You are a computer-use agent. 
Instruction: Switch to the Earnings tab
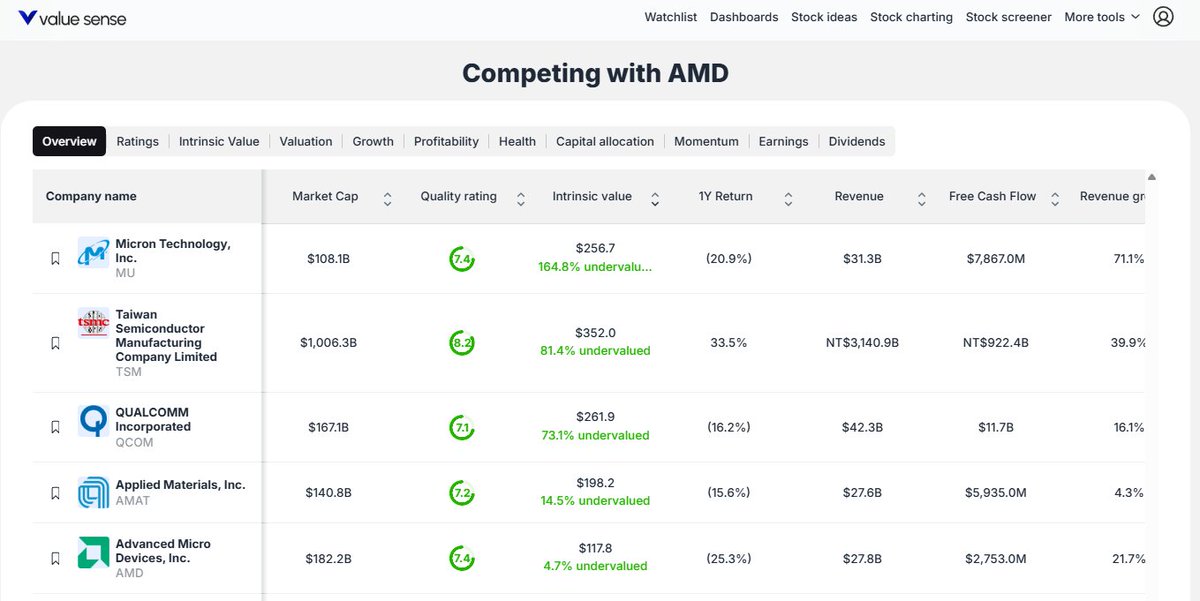point(783,141)
